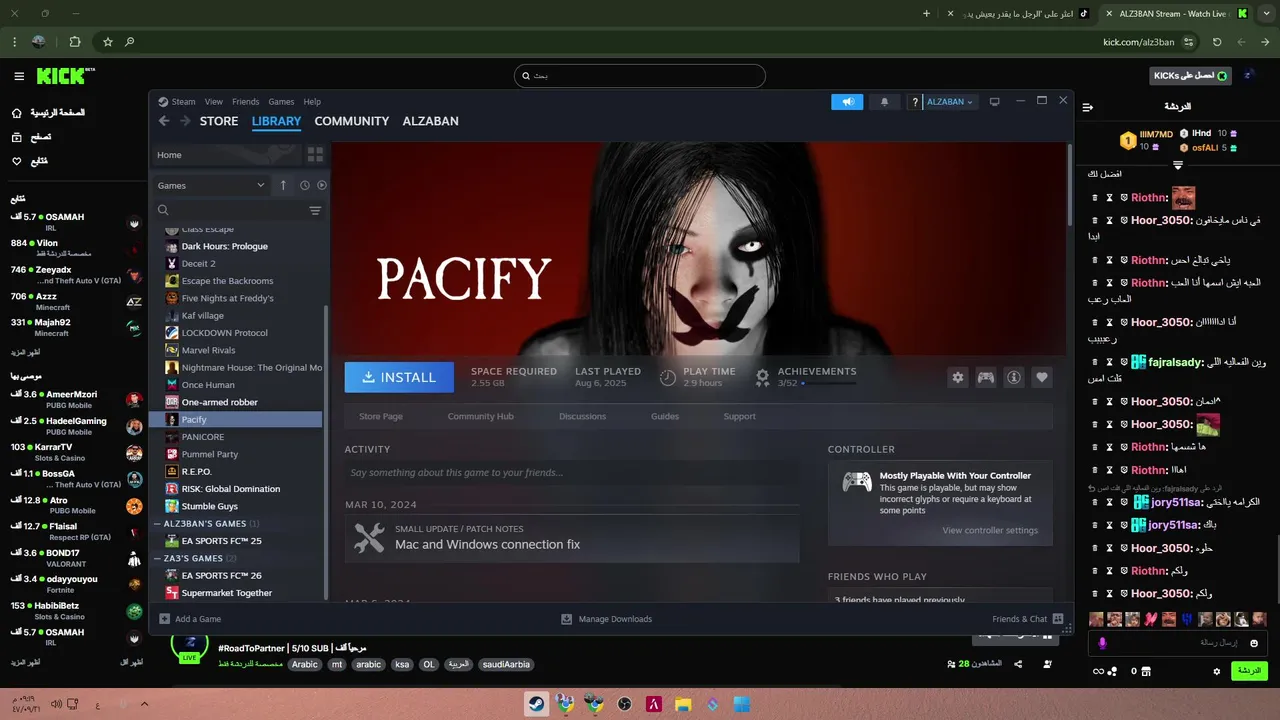This screenshot has height=720, width=1280.
Task: Click the activity say-something field
Action: pyautogui.click(x=572, y=473)
